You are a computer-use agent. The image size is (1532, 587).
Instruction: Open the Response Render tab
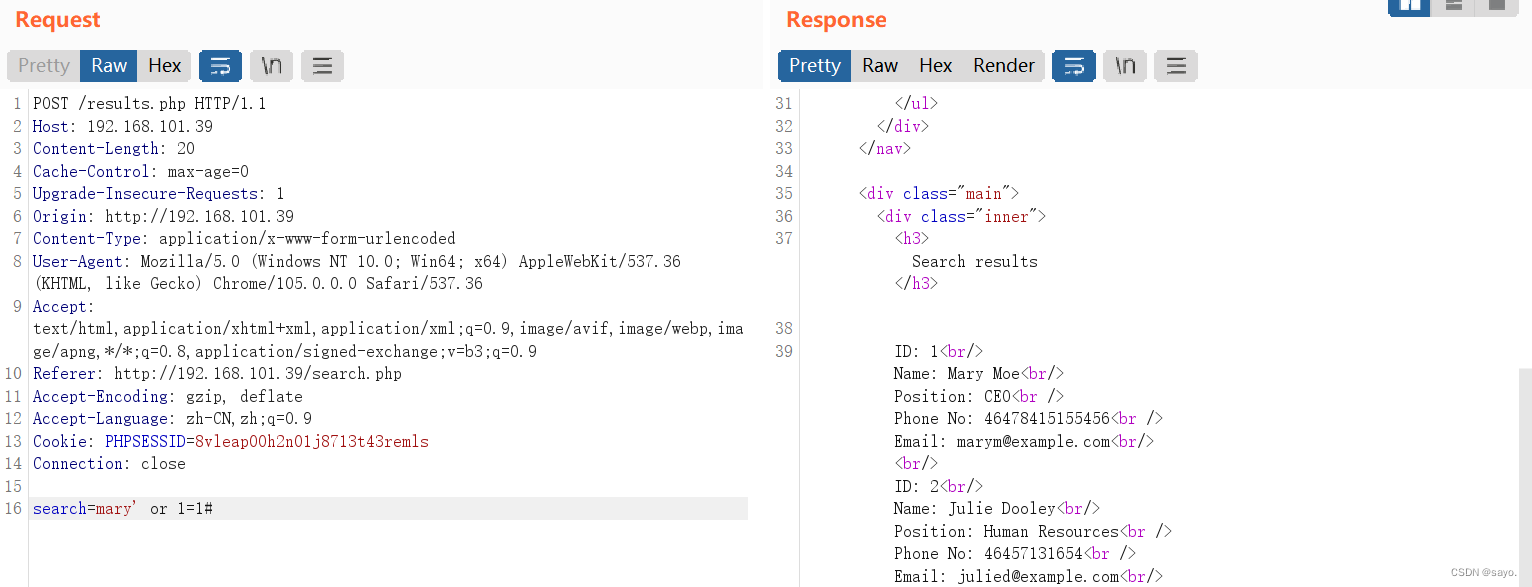(1003, 66)
